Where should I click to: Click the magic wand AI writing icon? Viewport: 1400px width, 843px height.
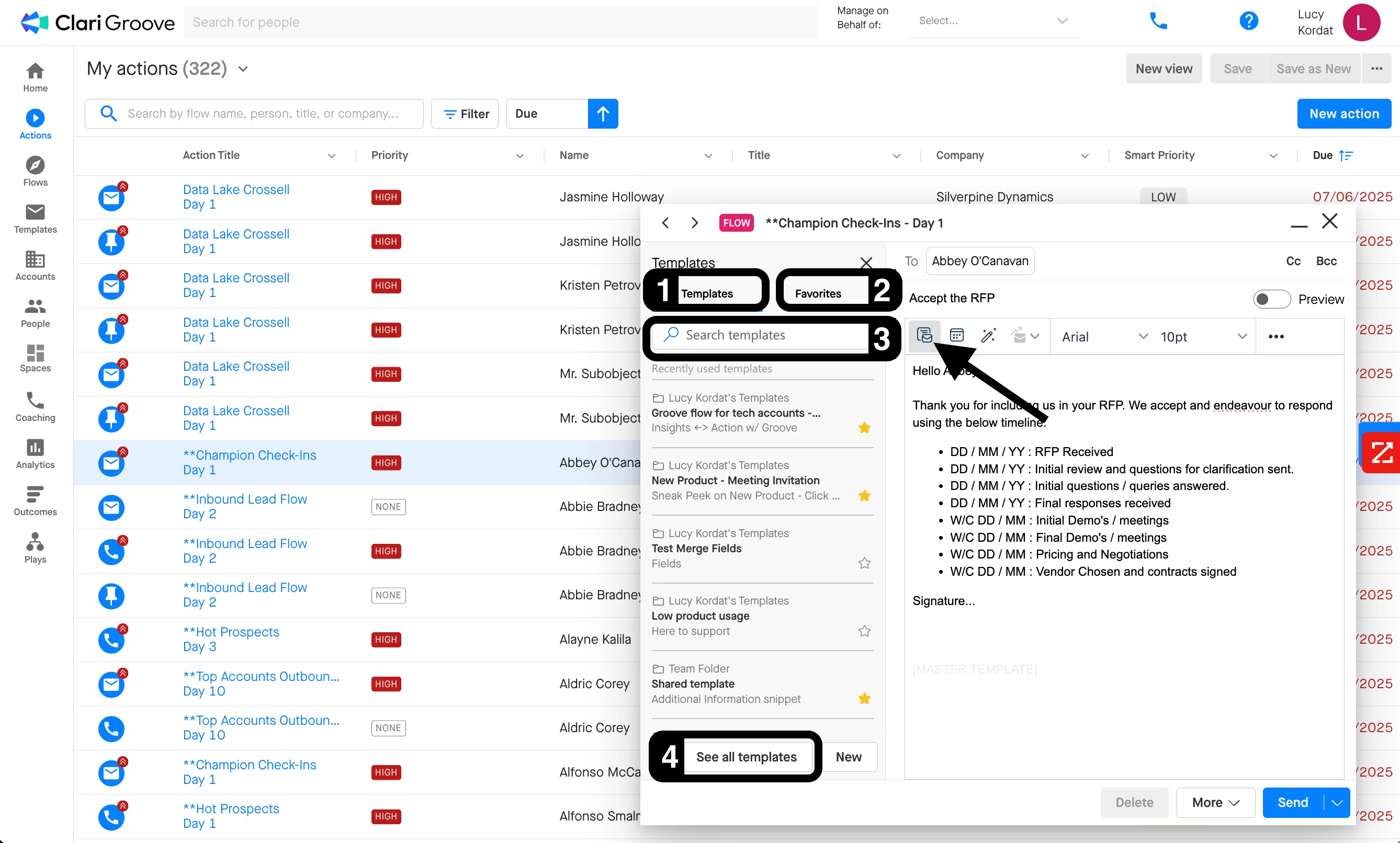[988, 336]
